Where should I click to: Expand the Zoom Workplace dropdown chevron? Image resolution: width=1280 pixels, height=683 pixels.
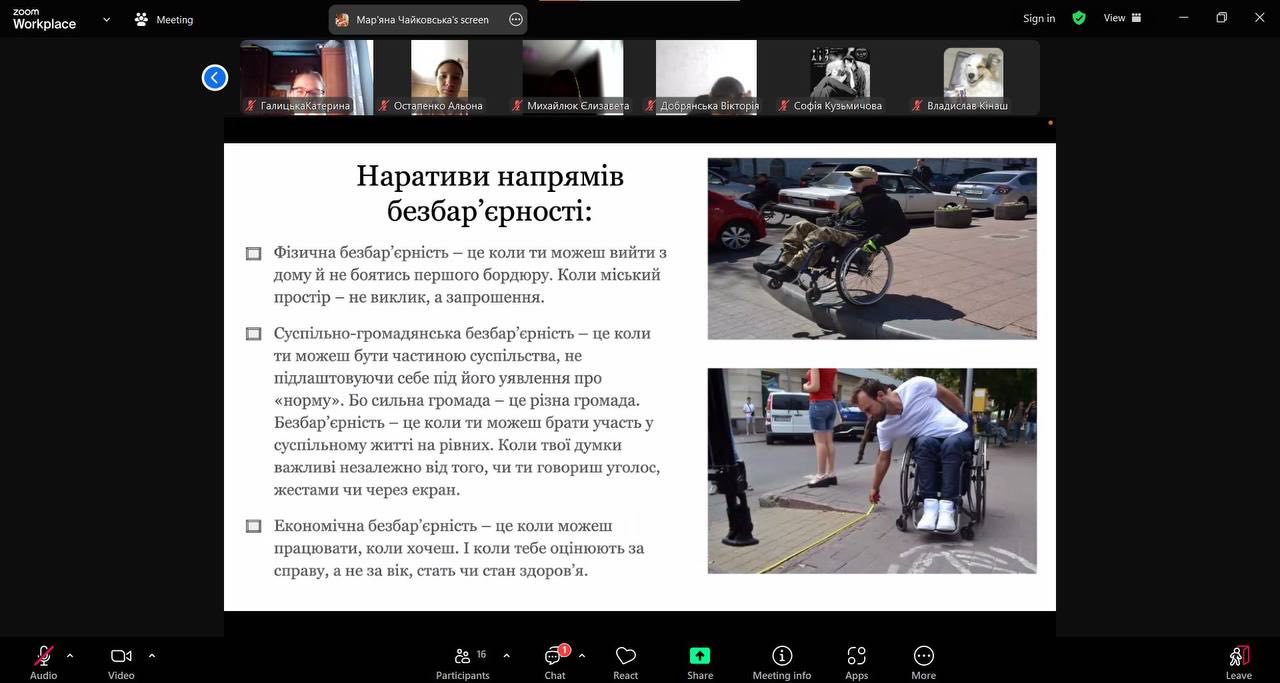tap(106, 19)
